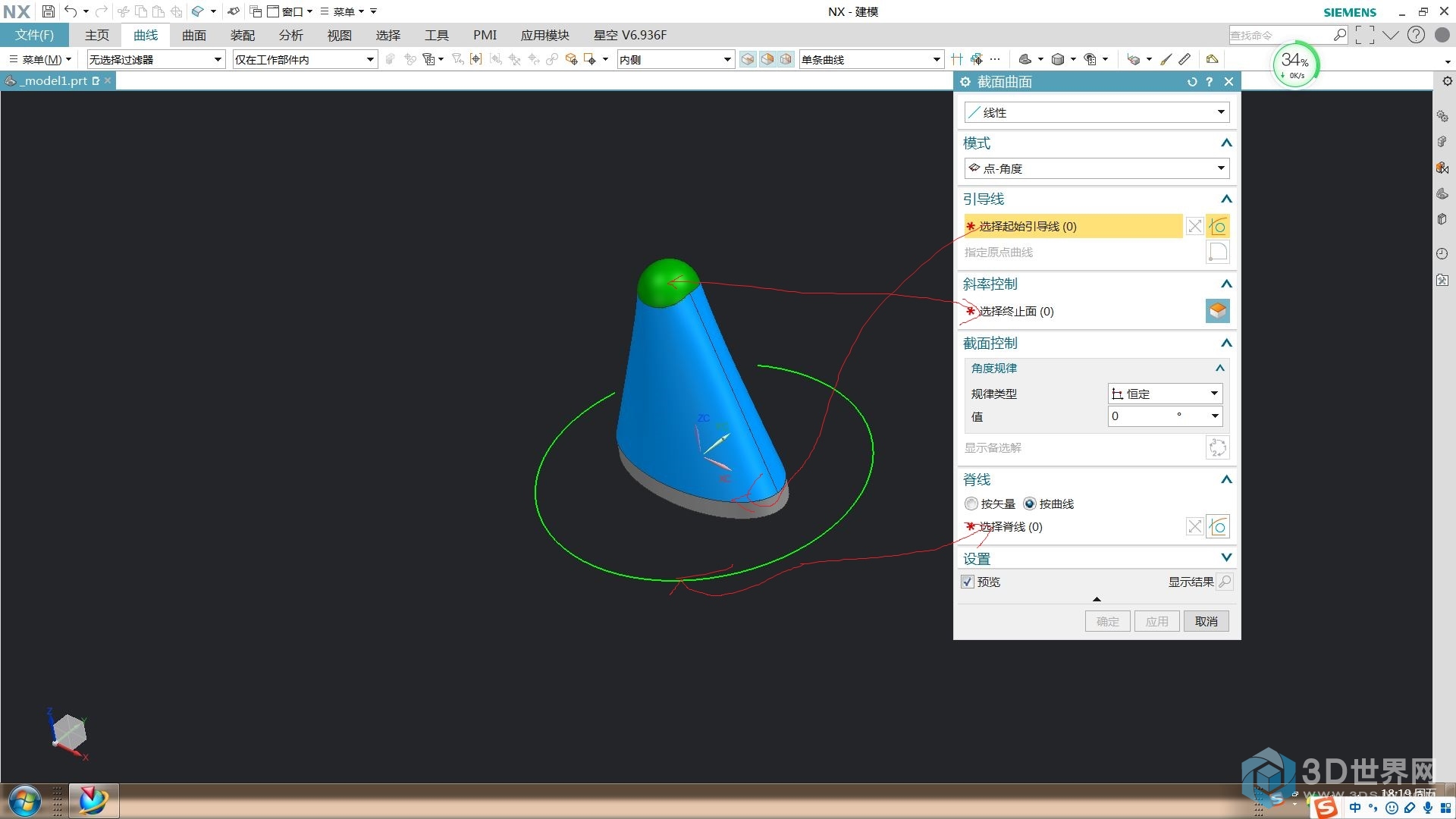The width and height of the screenshot is (1456, 819).
Task: Select the 按矢量 radio button
Action: pos(971,504)
